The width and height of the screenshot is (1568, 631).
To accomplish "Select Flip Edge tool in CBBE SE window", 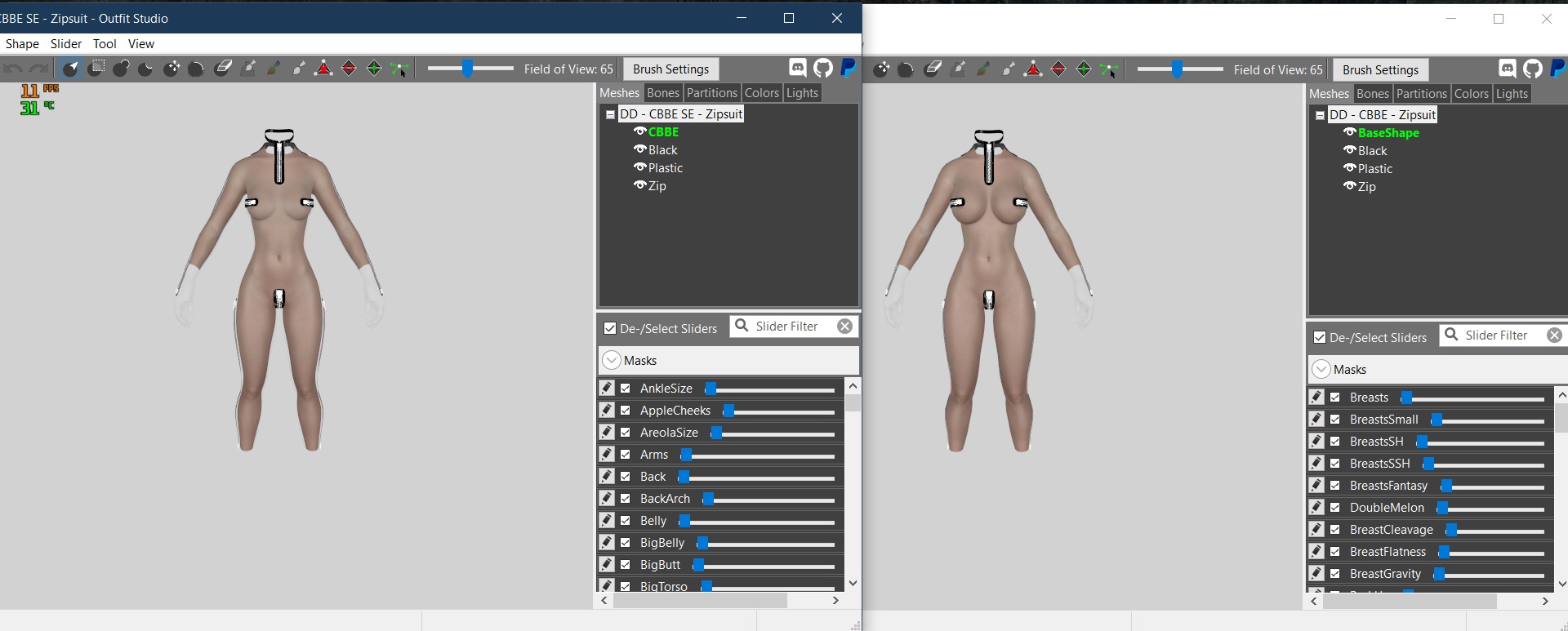I will (x=349, y=69).
